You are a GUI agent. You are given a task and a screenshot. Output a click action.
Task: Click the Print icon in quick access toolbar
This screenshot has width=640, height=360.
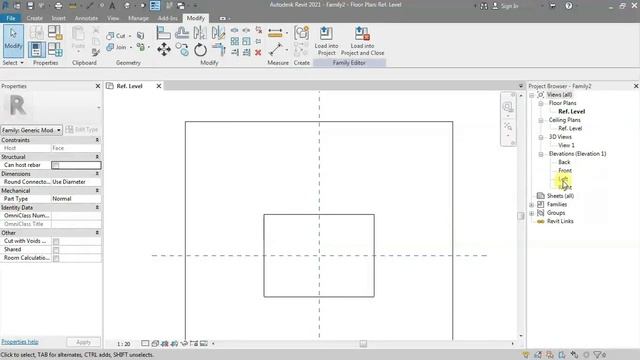click(x=58, y=6)
